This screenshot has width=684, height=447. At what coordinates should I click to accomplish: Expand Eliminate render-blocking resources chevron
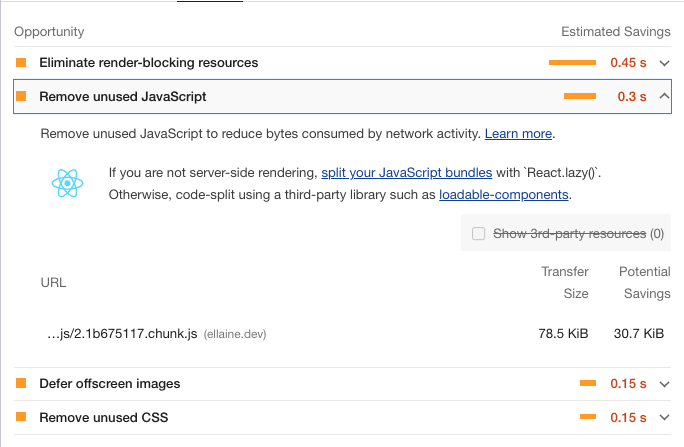(664, 63)
